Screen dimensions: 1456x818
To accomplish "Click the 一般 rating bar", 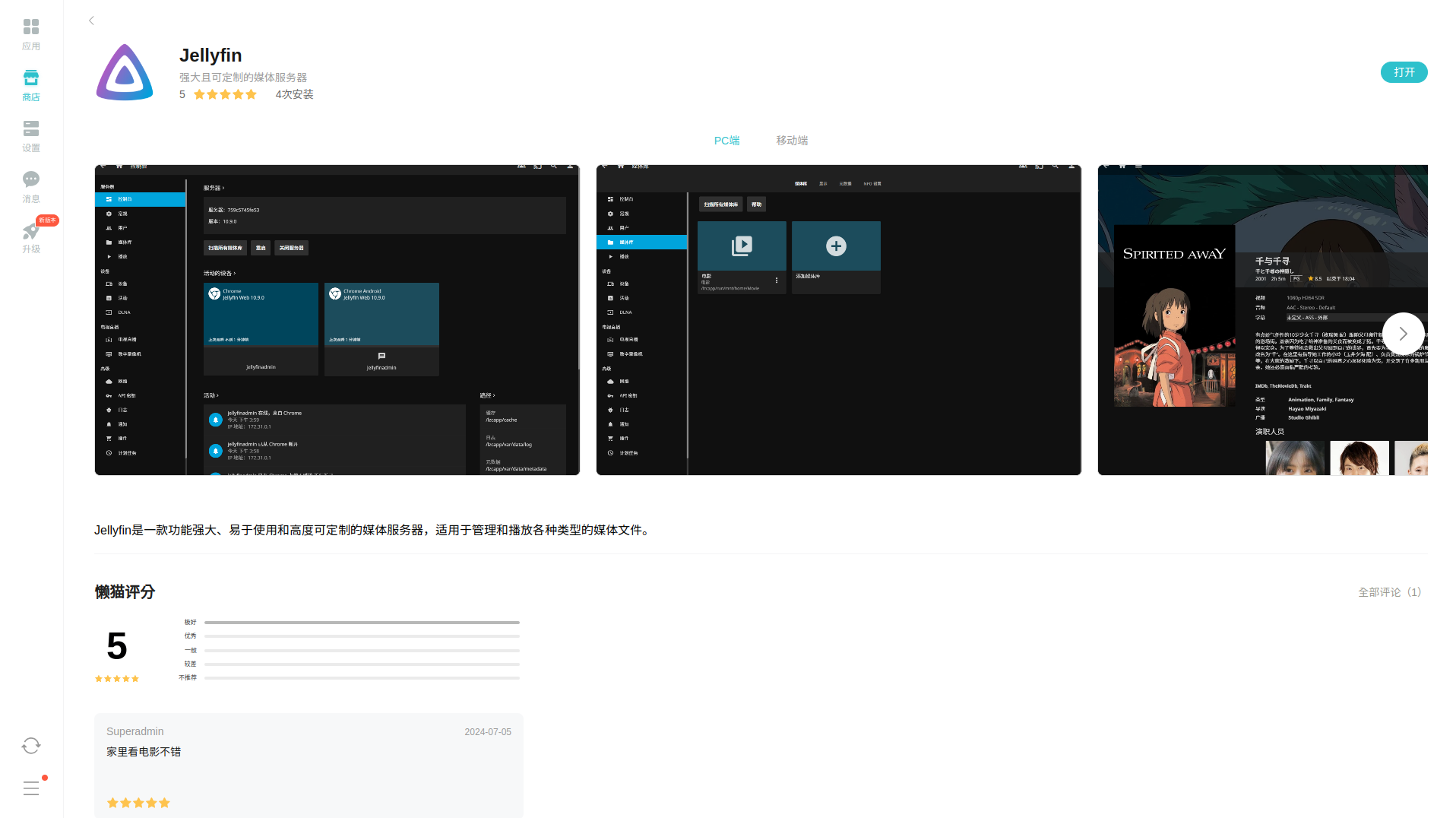I will coord(362,651).
